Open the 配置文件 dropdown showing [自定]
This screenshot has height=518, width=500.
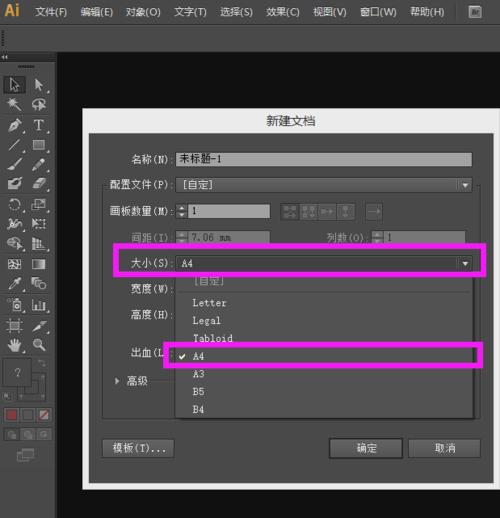click(324, 185)
